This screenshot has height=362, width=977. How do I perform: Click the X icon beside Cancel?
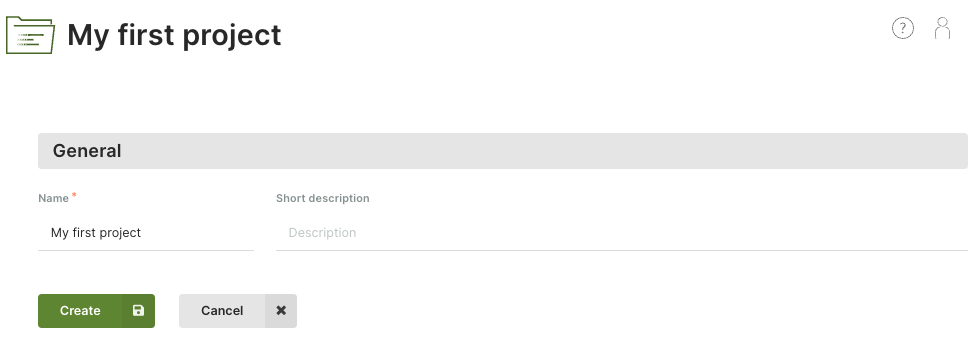click(x=281, y=310)
